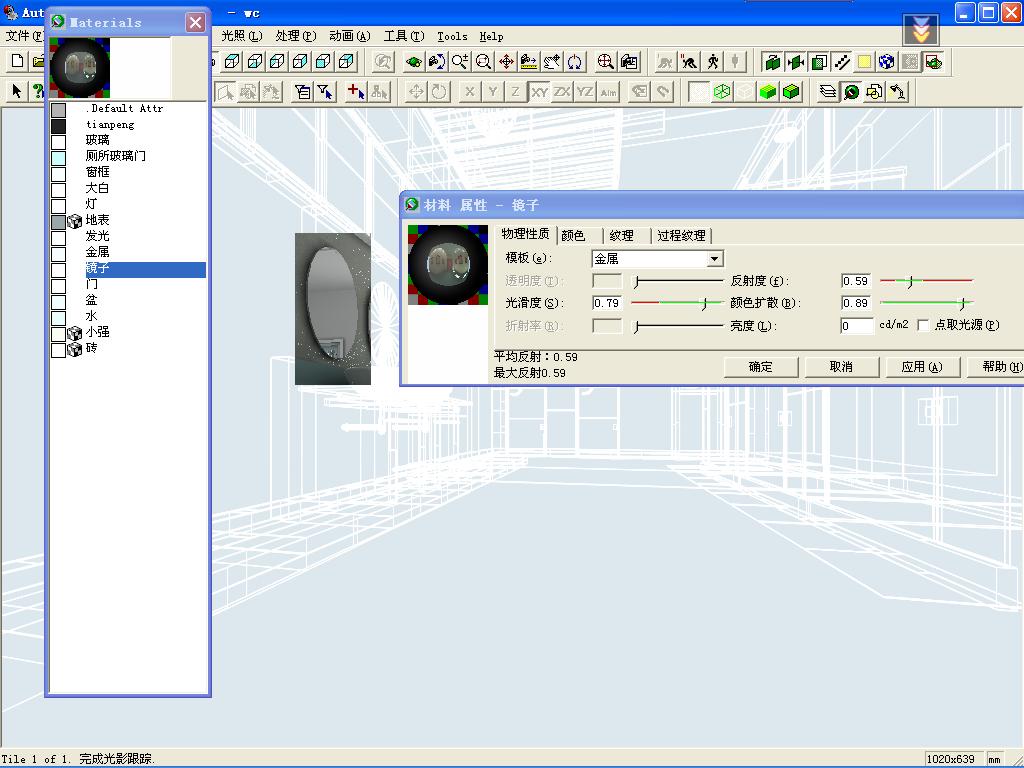Click the walking figure walkthrough icon
Image resolution: width=1024 pixels, height=768 pixels.
click(x=713, y=62)
